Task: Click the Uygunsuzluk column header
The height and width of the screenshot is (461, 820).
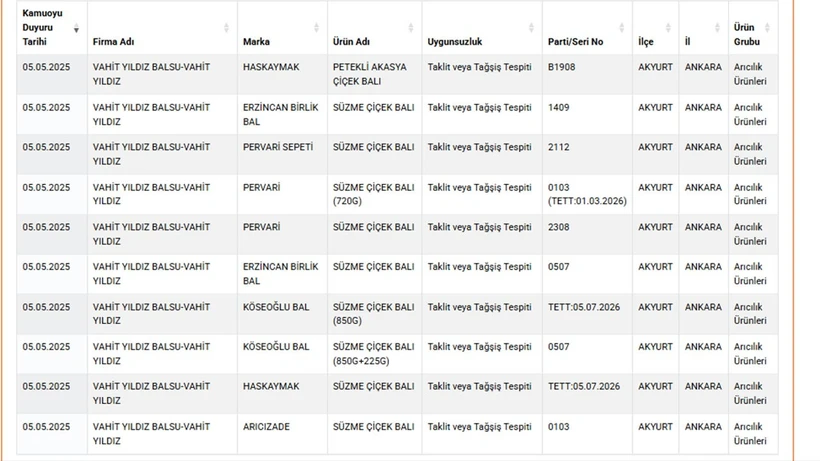Action: [455, 42]
